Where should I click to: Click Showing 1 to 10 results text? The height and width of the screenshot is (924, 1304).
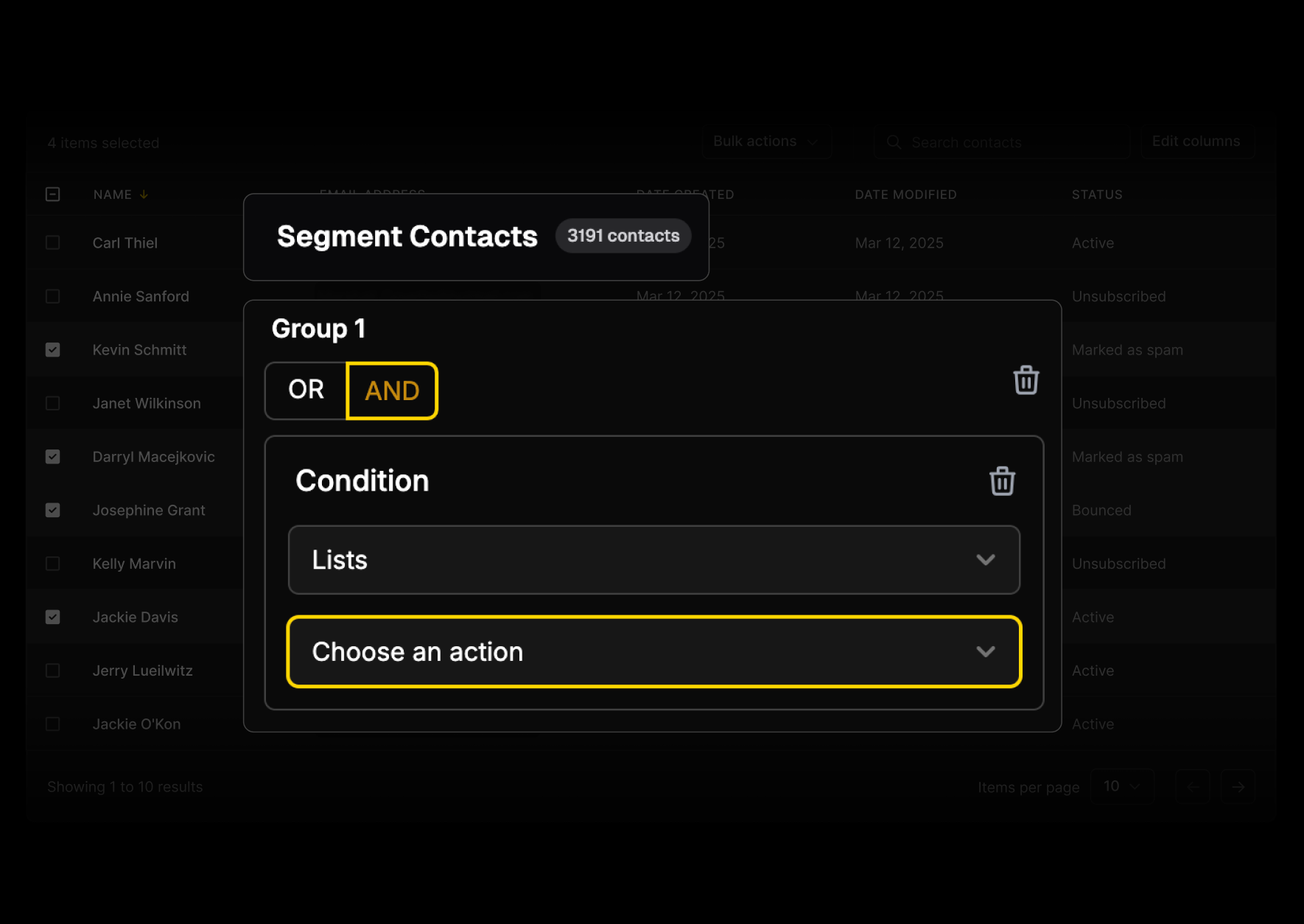click(x=125, y=787)
